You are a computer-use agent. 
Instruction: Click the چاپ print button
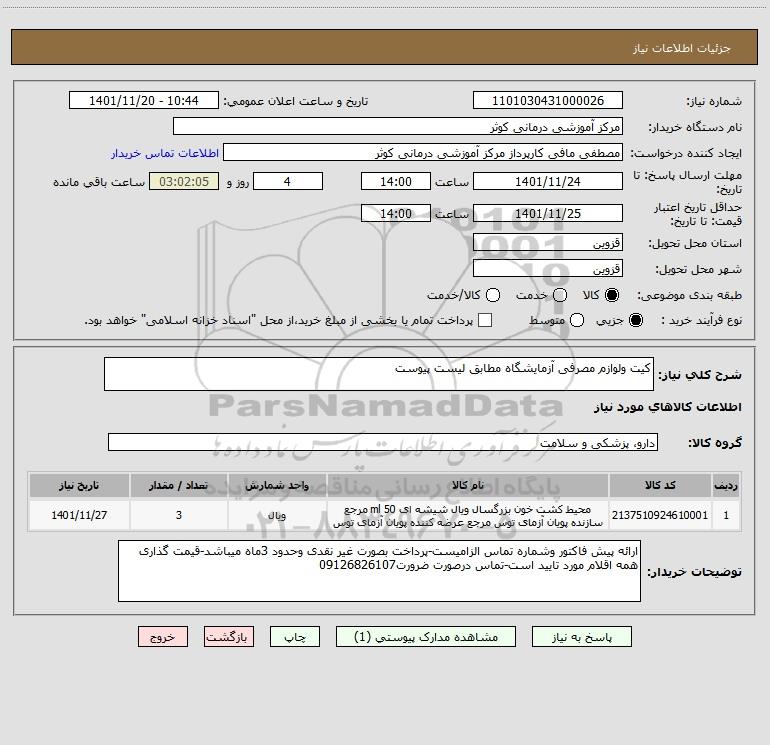tap(295, 637)
